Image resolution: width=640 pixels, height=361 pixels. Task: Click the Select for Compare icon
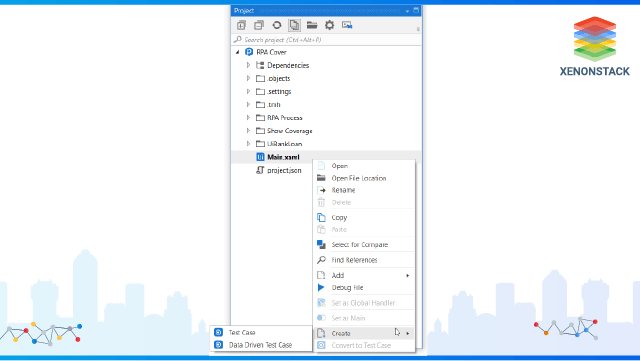click(321, 245)
